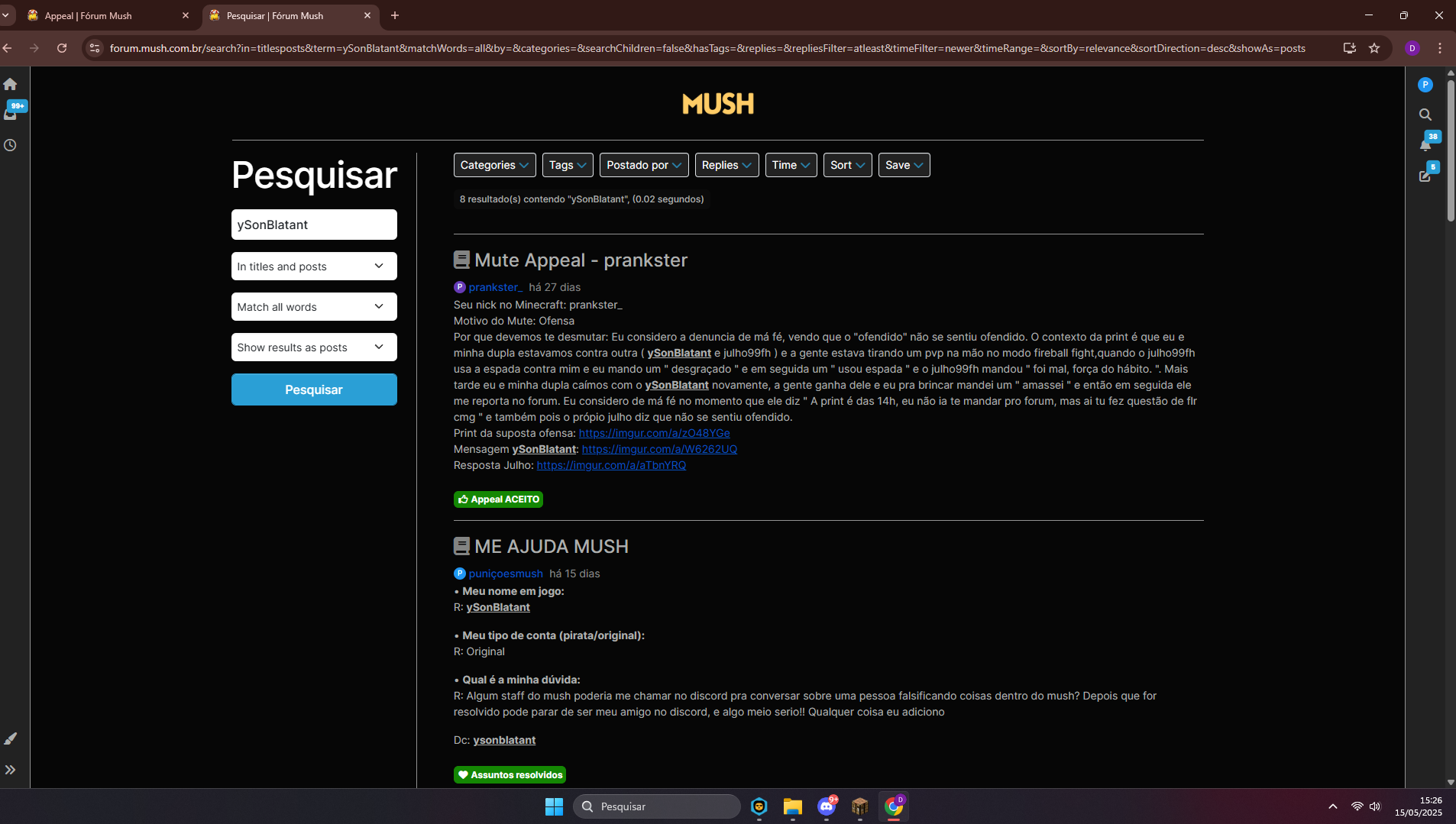
Task: Expand the Save dropdown
Action: 904,165
